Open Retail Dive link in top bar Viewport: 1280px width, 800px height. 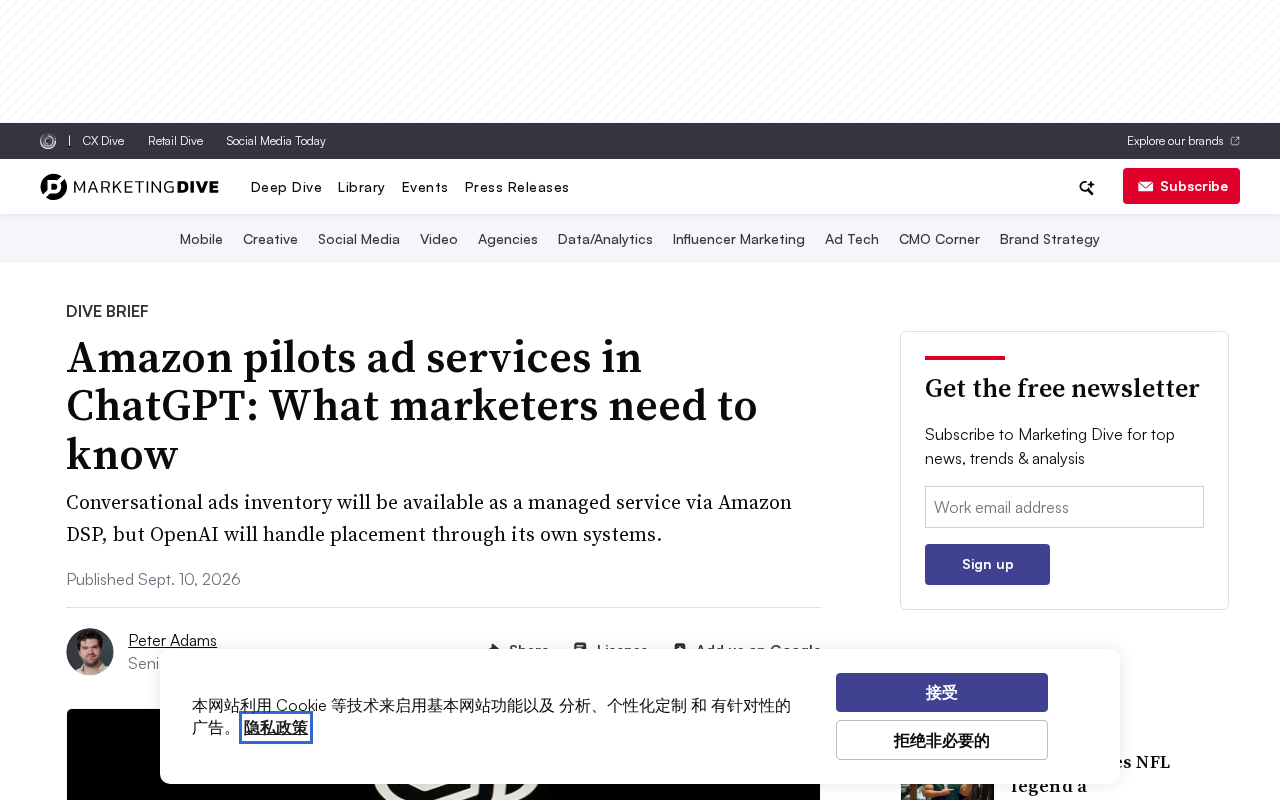[175, 141]
